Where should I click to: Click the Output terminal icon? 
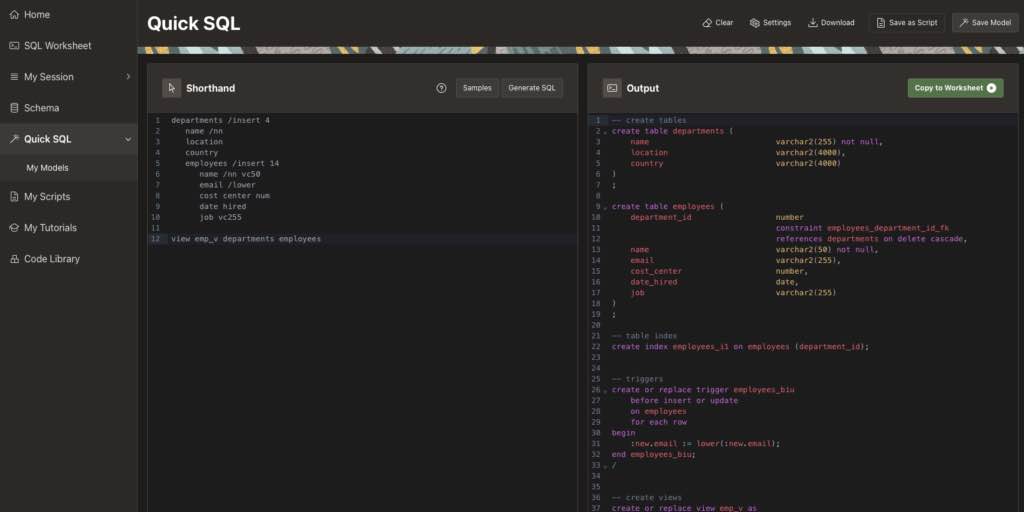coord(612,88)
